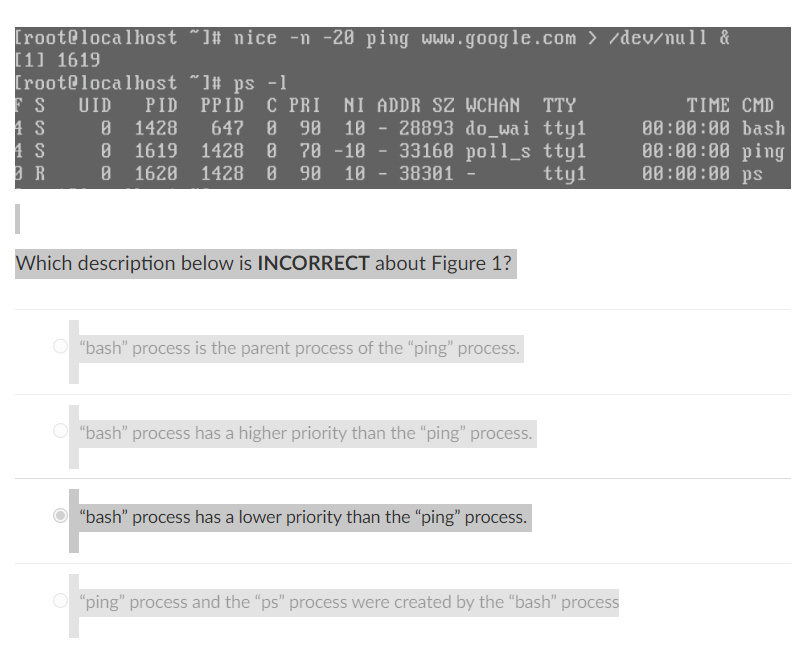The width and height of the screenshot is (802, 645).
Task: Click the answer stating bash has higher priority
Action: pyautogui.click(x=306, y=433)
